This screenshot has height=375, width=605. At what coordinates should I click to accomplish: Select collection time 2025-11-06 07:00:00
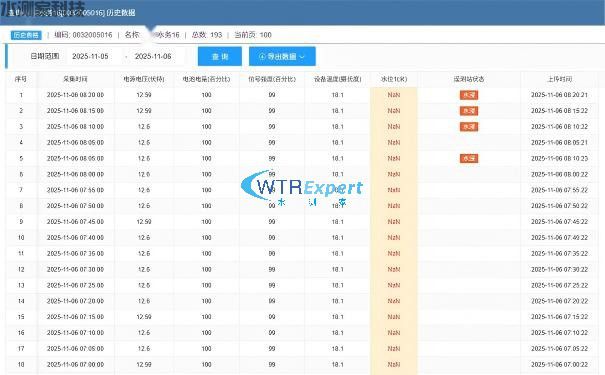point(75,365)
